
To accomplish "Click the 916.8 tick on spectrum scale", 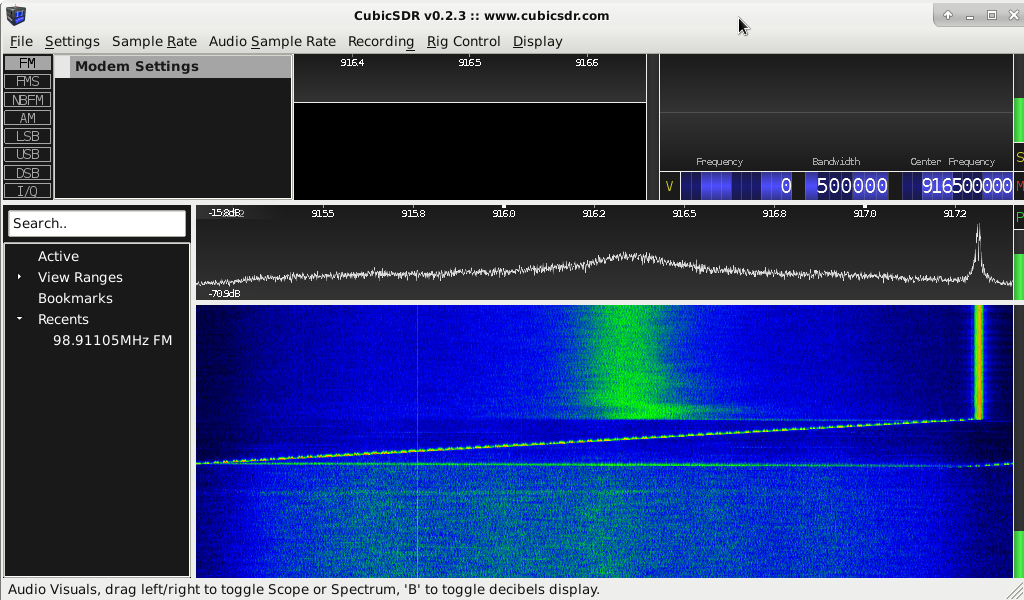I will [775, 213].
